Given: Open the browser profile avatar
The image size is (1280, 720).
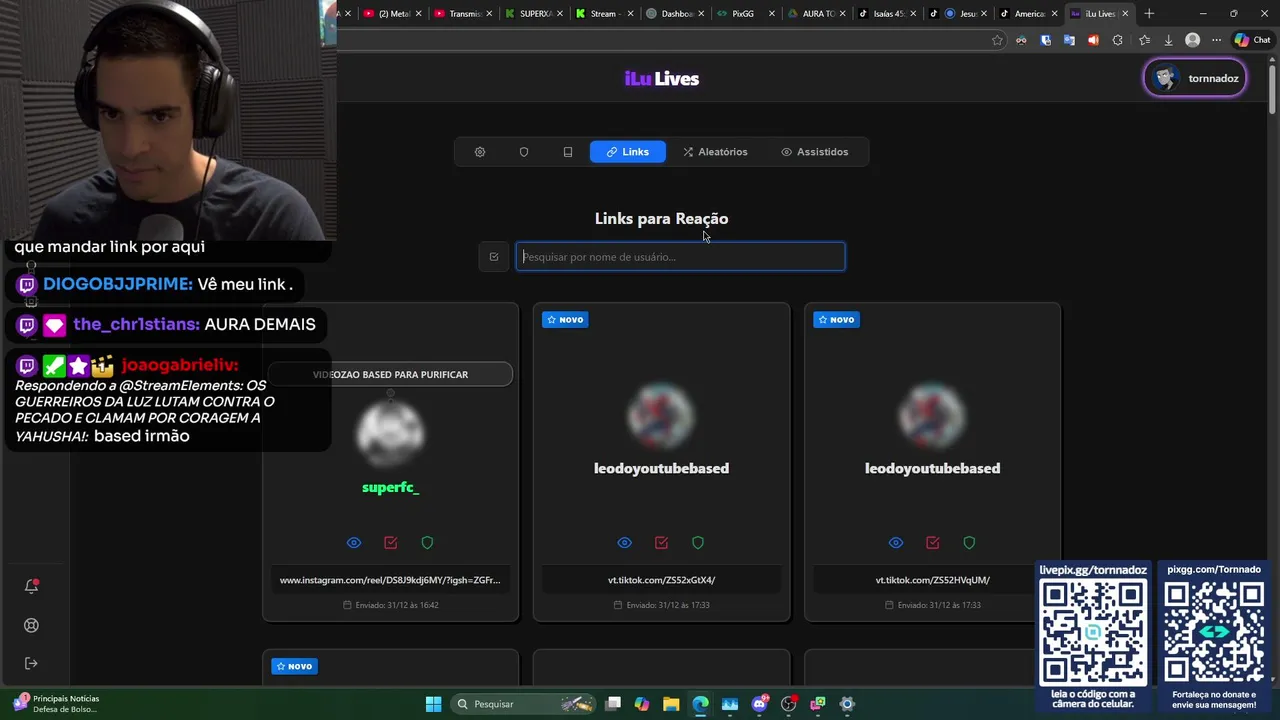Looking at the screenshot, I should 1192,40.
